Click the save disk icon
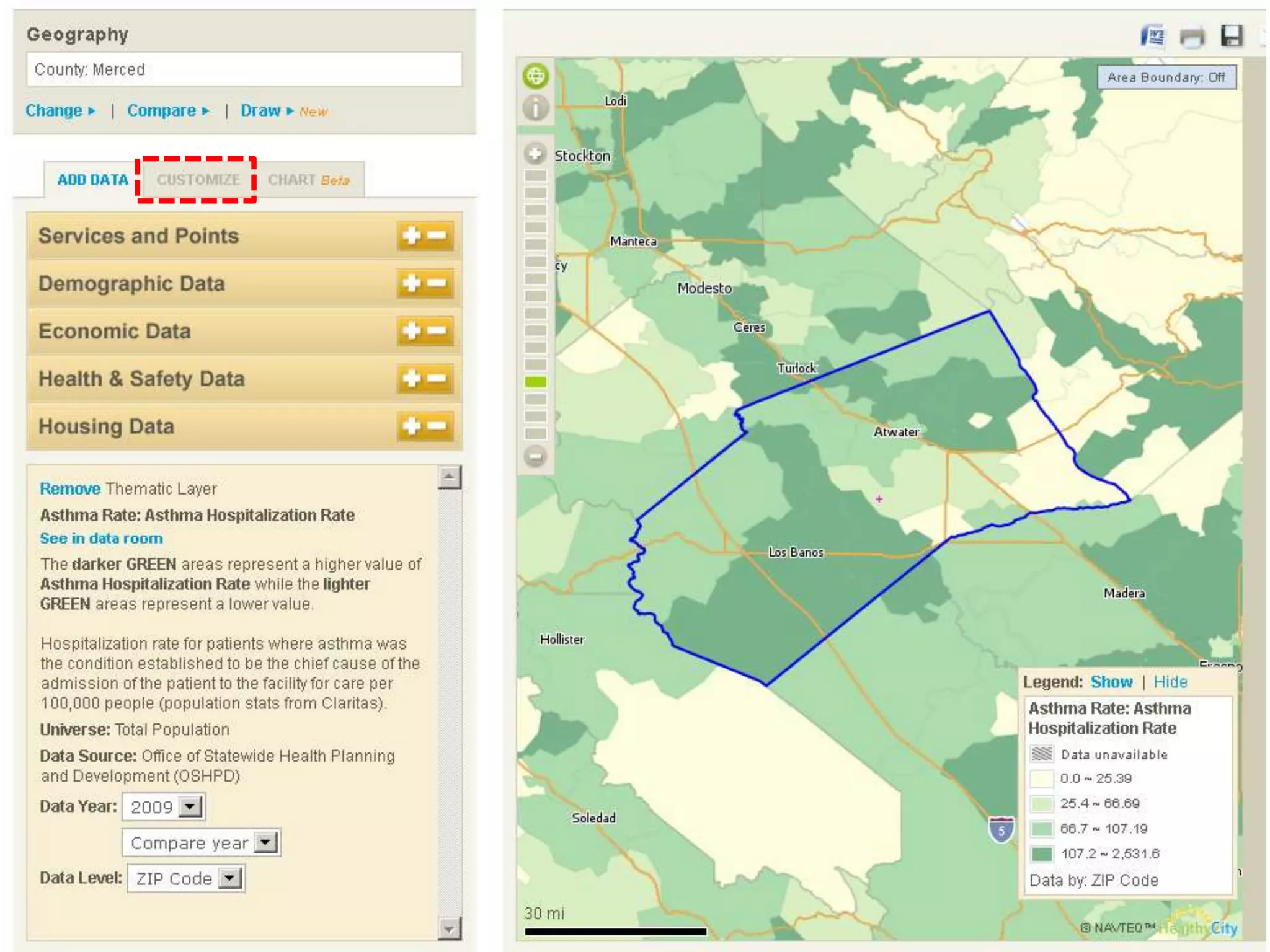Screen dimensions: 1270x952 click(x=1231, y=37)
